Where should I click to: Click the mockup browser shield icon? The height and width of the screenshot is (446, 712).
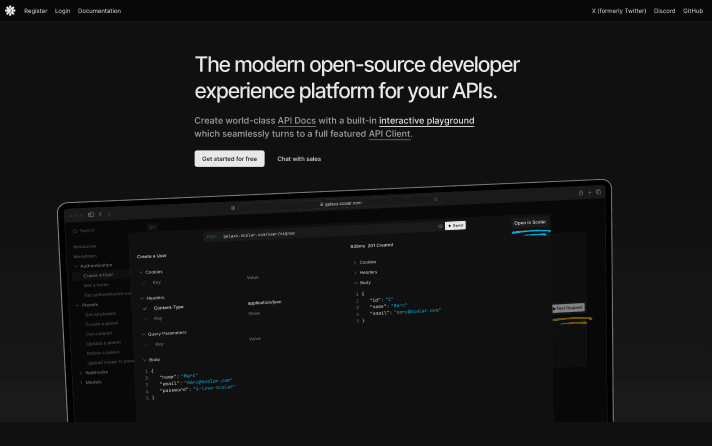[x=232, y=208]
